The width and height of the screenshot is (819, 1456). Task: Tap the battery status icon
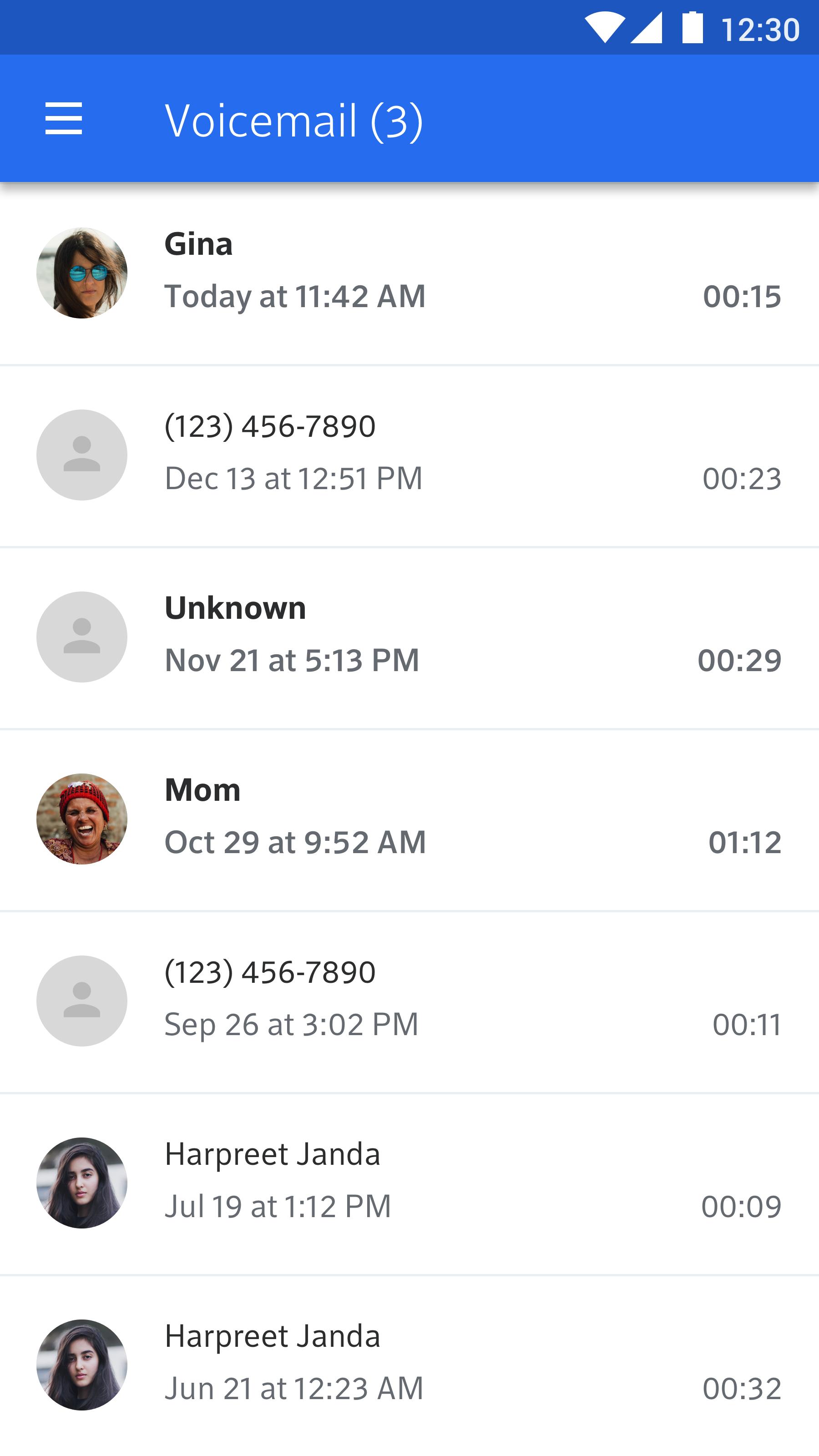(693, 27)
